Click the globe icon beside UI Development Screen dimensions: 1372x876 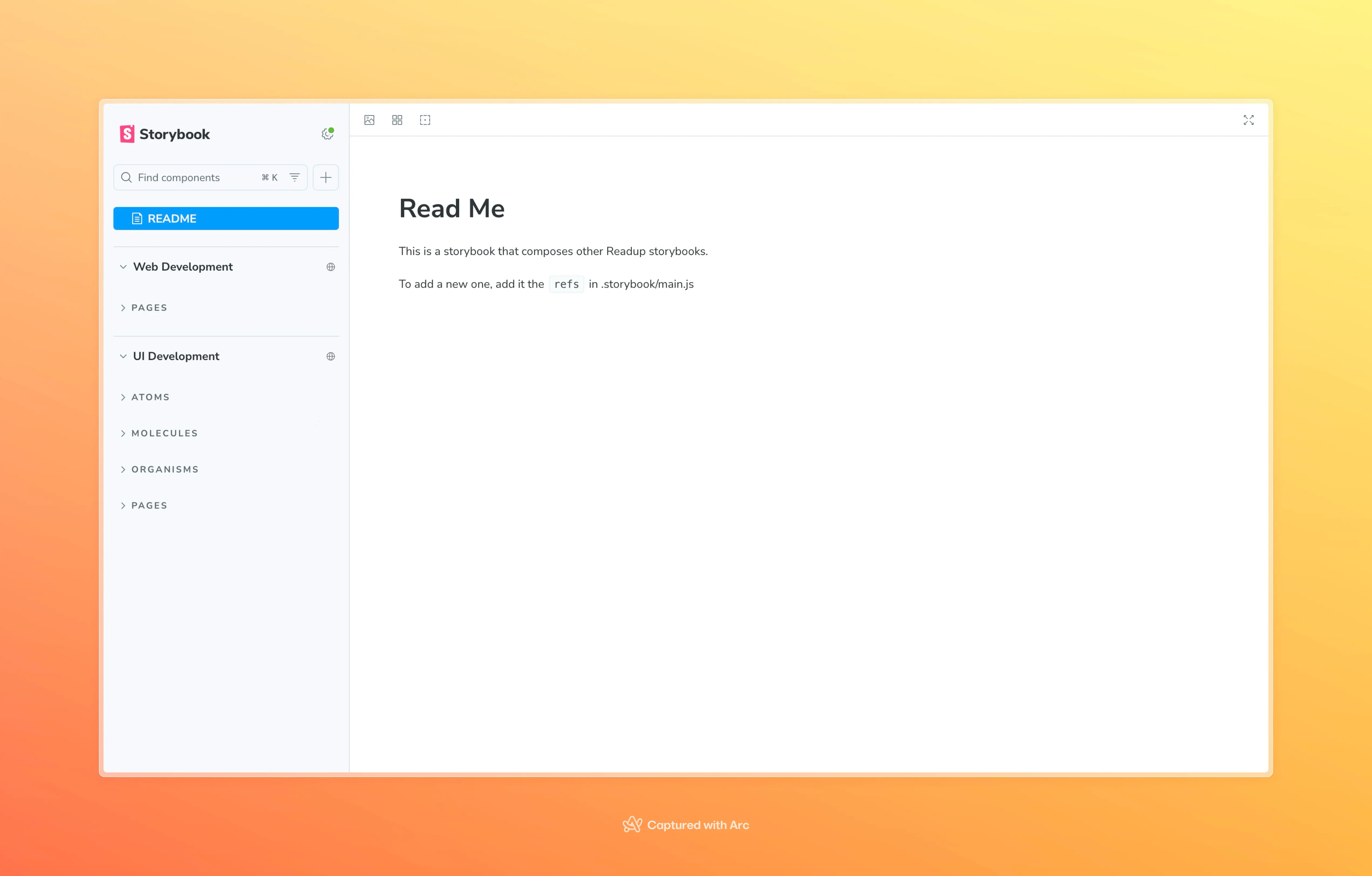[x=331, y=356]
